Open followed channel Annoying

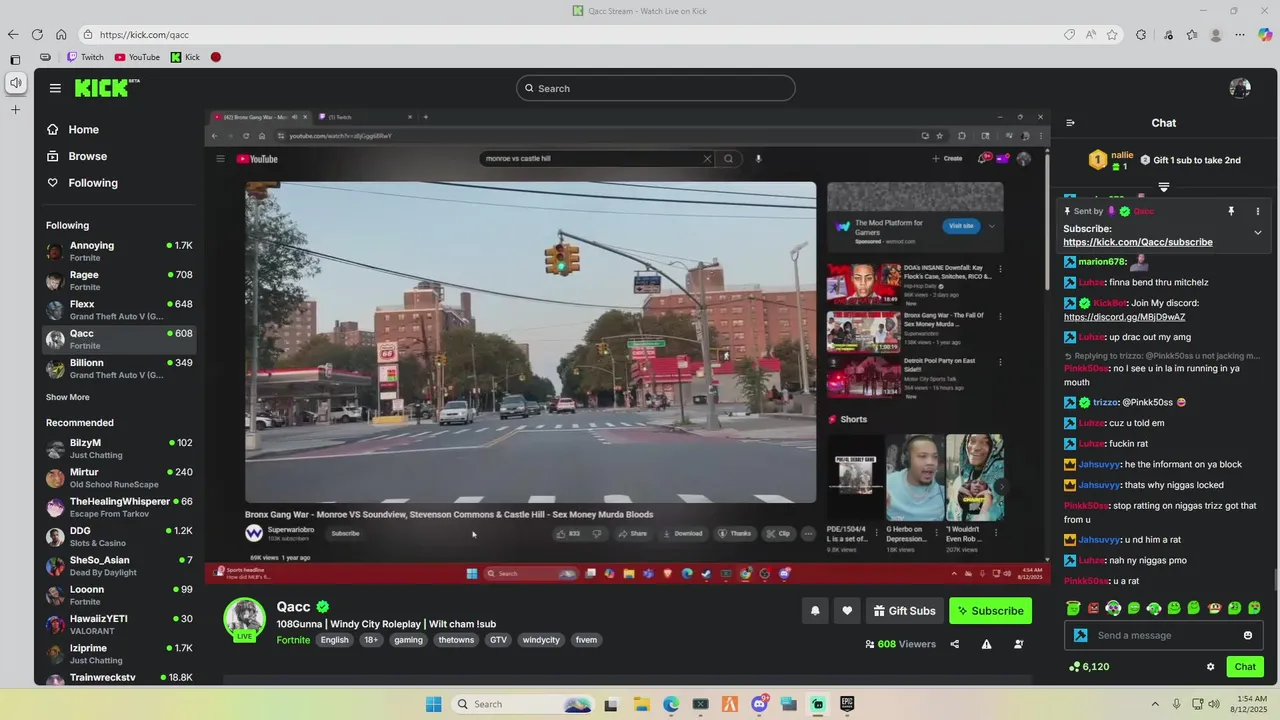(x=119, y=251)
